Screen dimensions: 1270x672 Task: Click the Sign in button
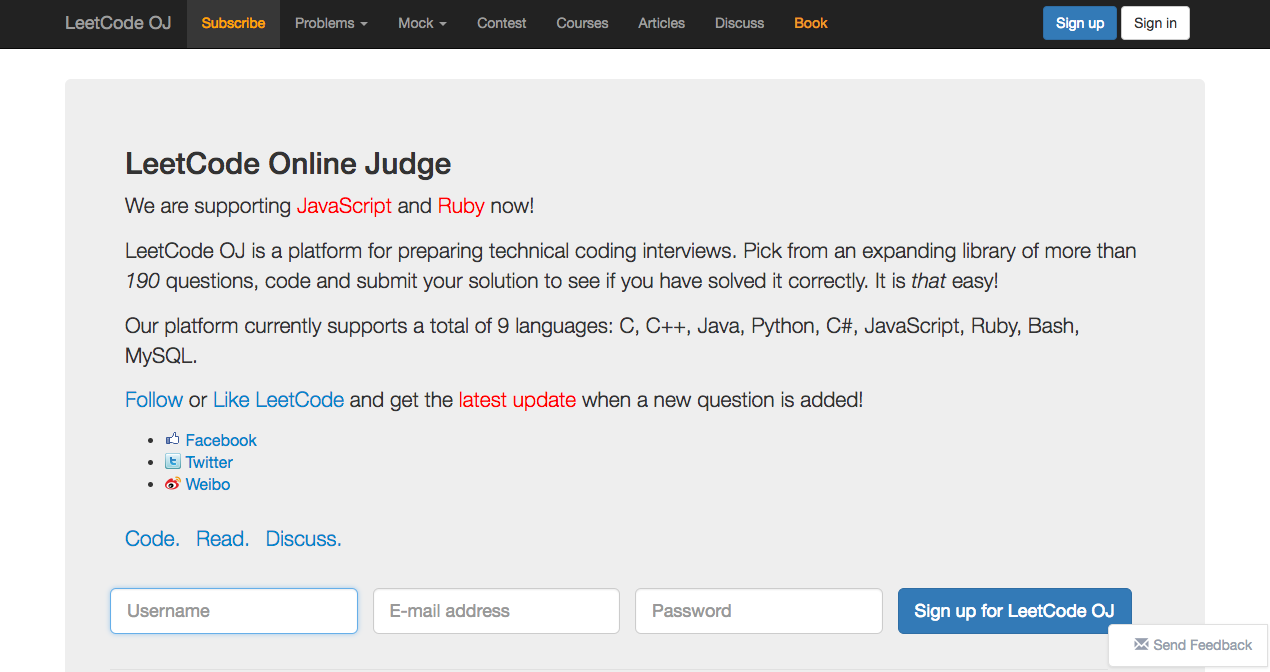[1155, 23]
